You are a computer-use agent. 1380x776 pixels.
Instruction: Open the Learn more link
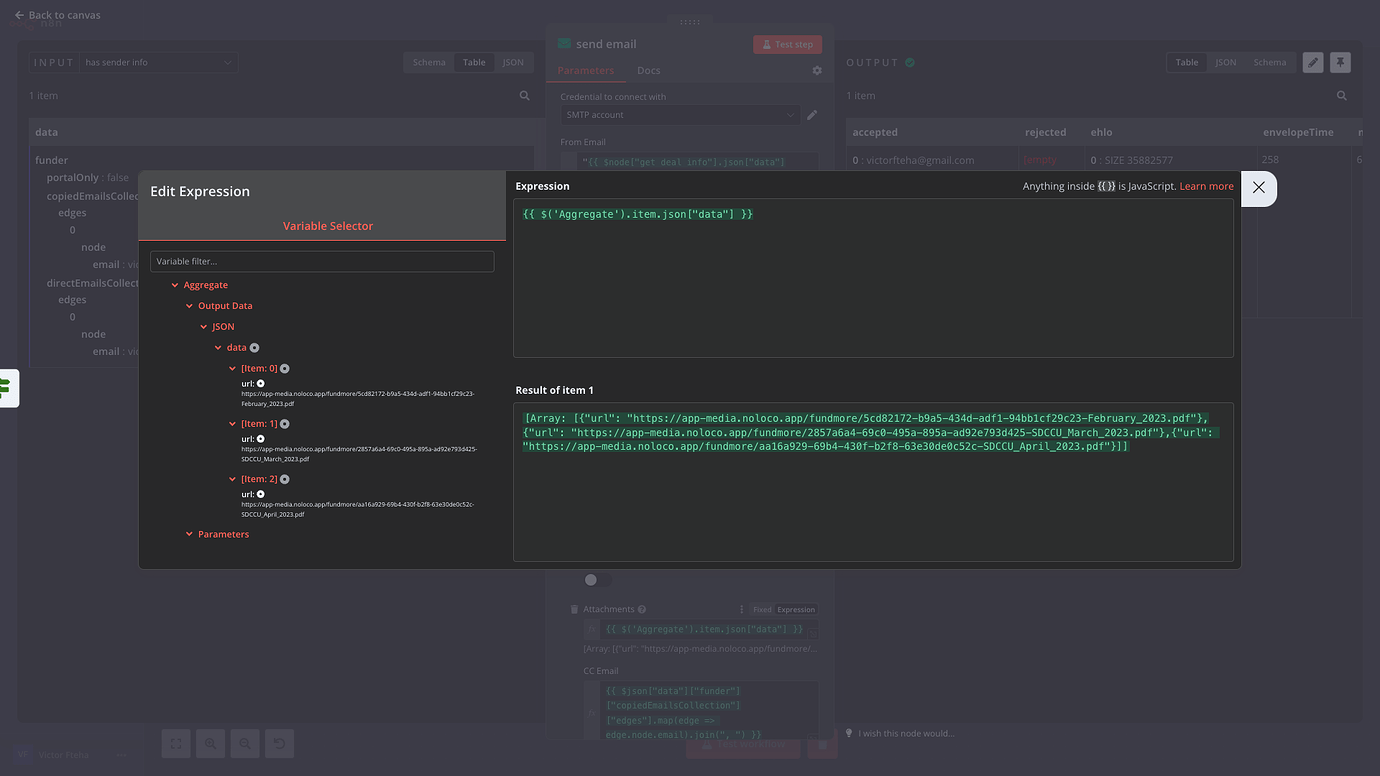1206,186
